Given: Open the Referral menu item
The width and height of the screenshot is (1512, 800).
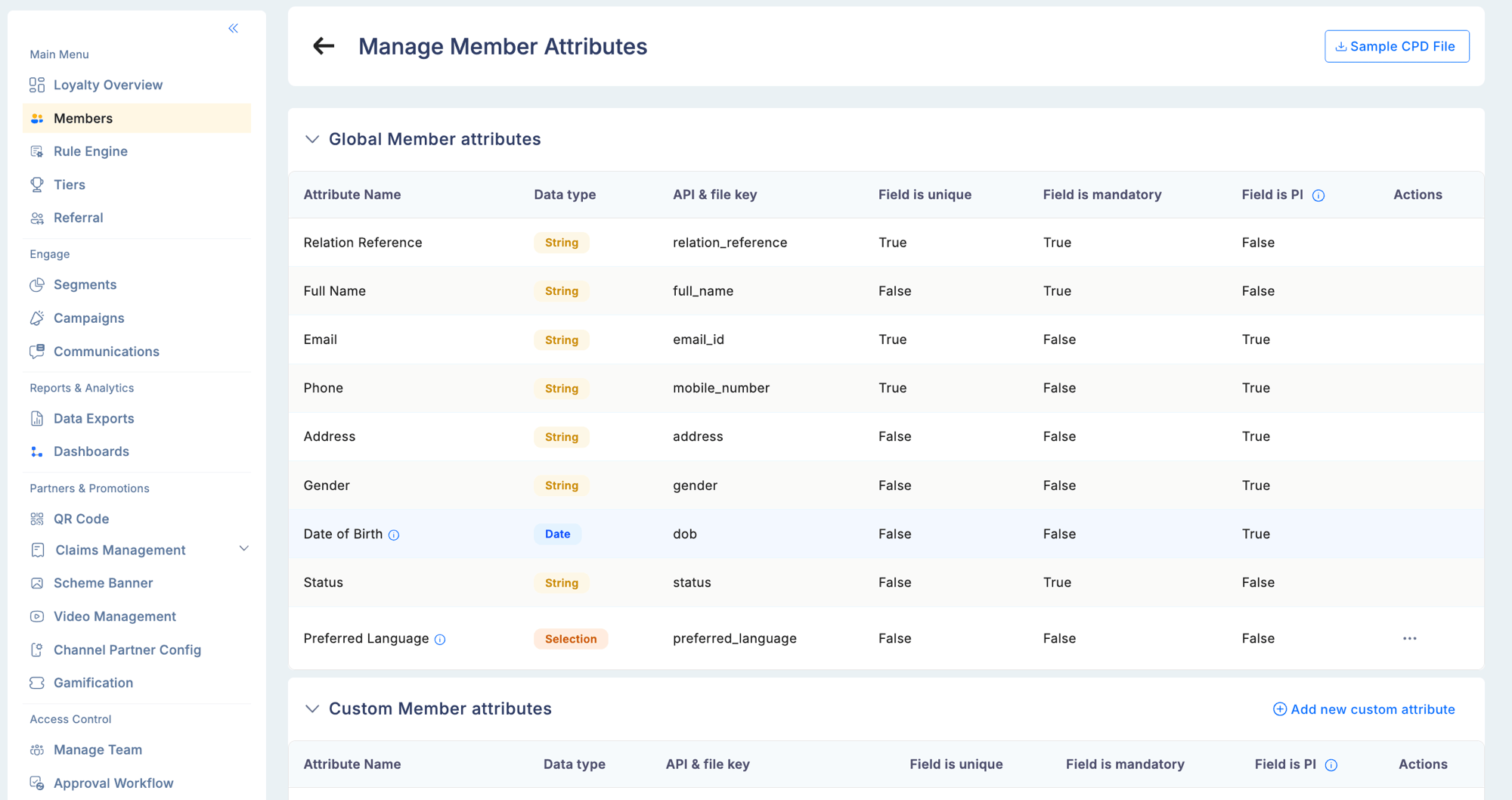Looking at the screenshot, I should click(79, 218).
